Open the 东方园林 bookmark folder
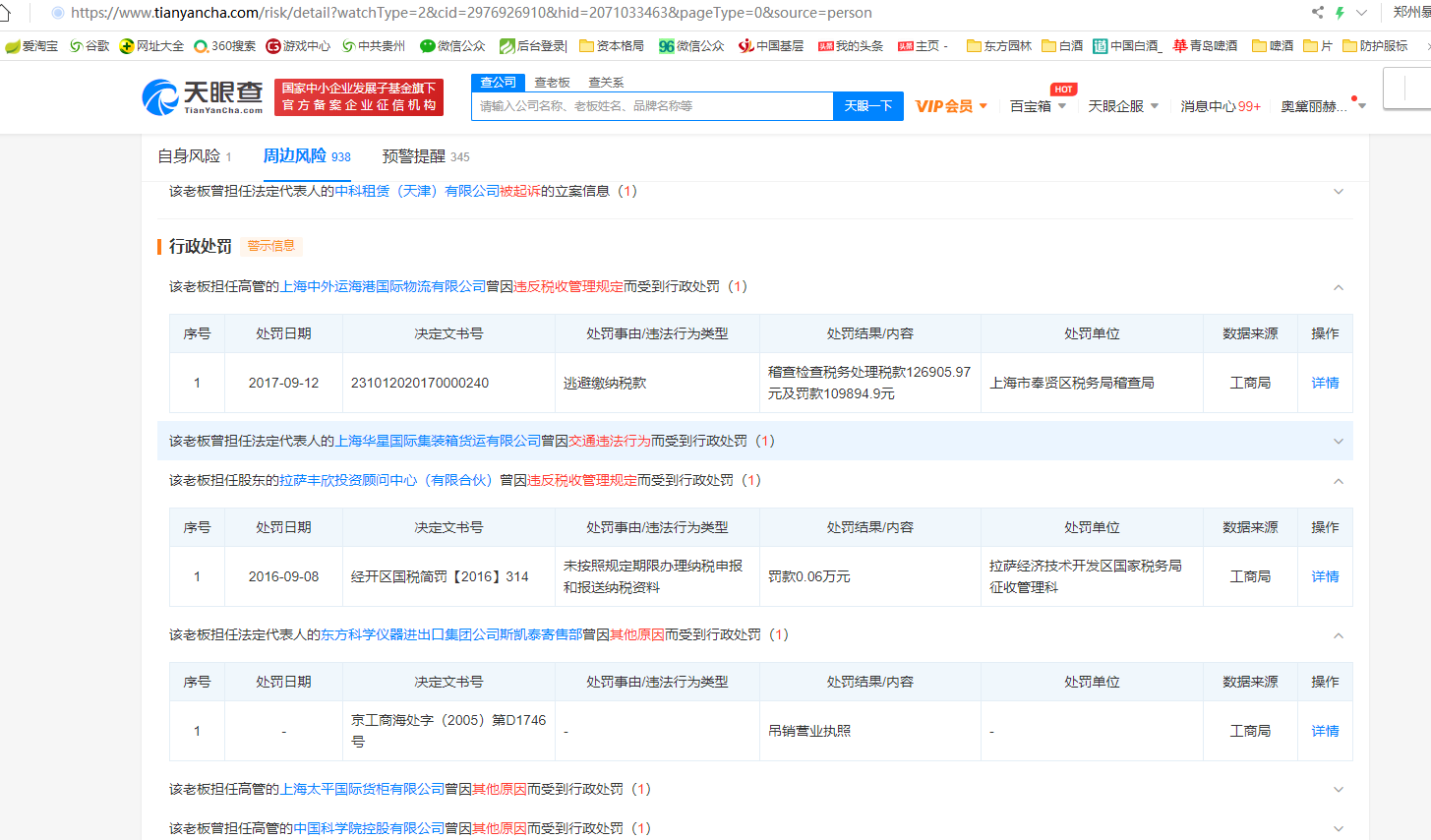 999,46
